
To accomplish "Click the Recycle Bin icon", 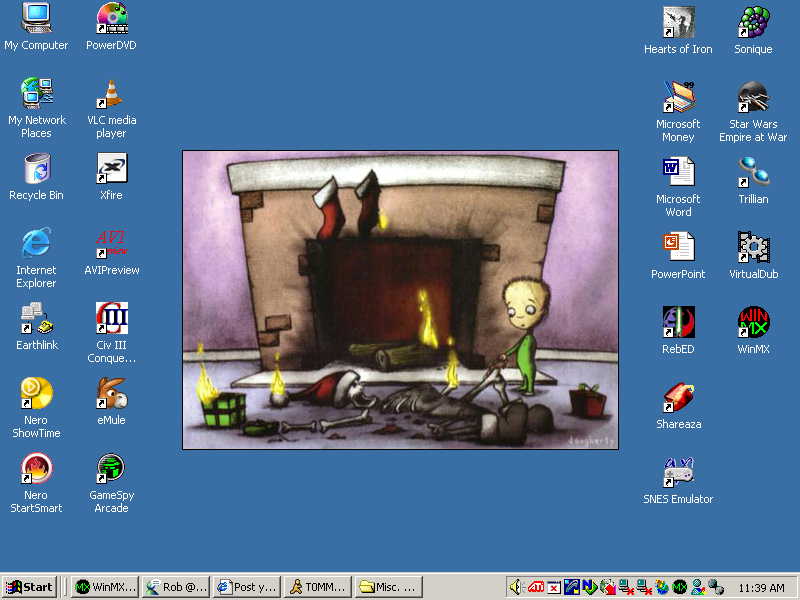I will pyautogui.click(x=36, y=168).
